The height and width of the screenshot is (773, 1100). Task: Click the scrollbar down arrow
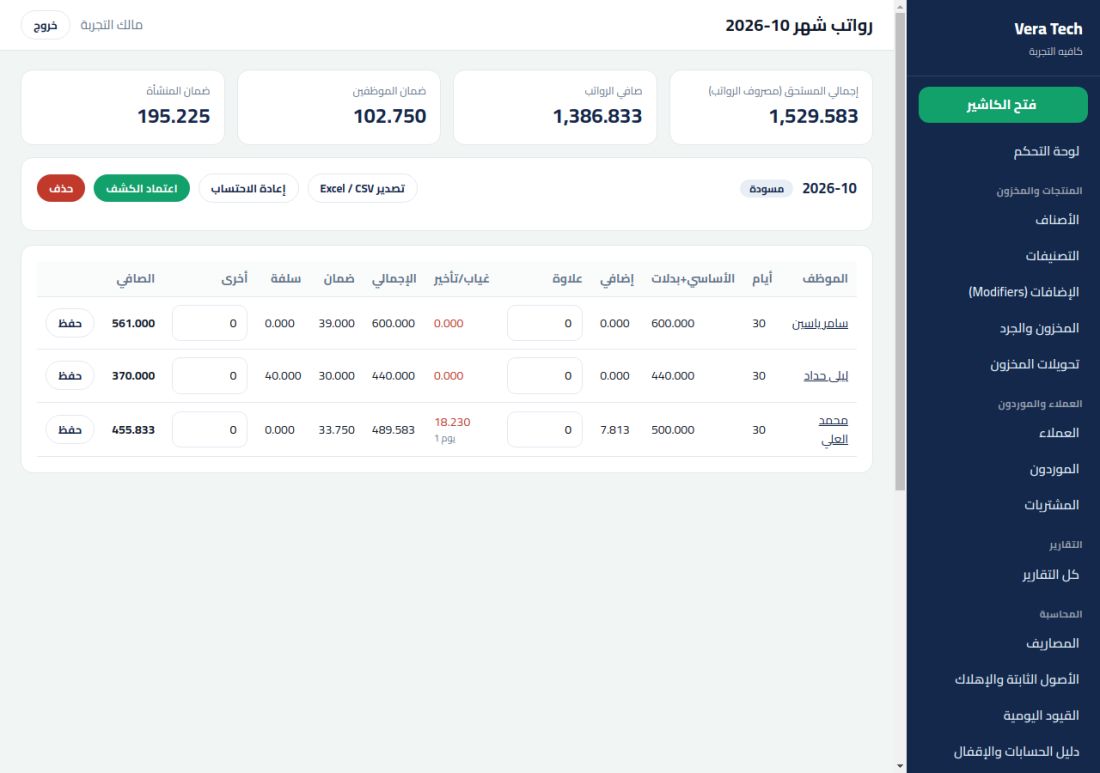(901, 766)
